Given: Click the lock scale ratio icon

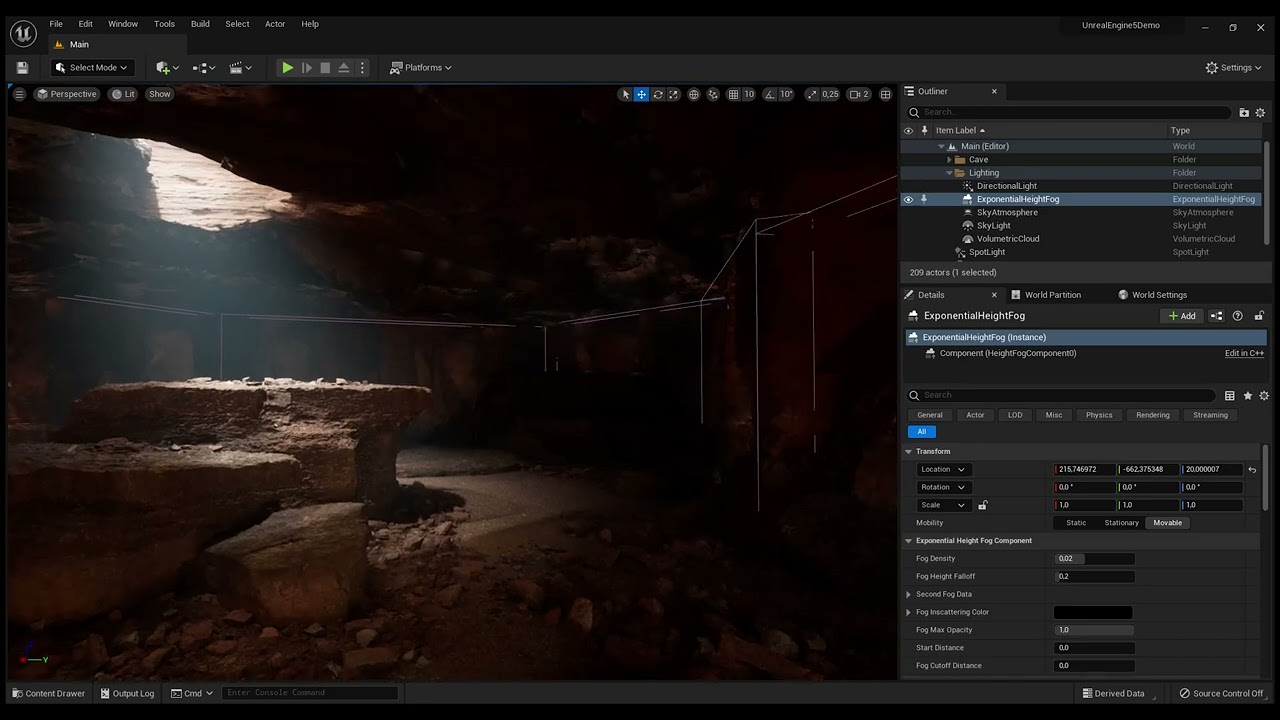Looking at the screenshot, I should tap(982, 505).
